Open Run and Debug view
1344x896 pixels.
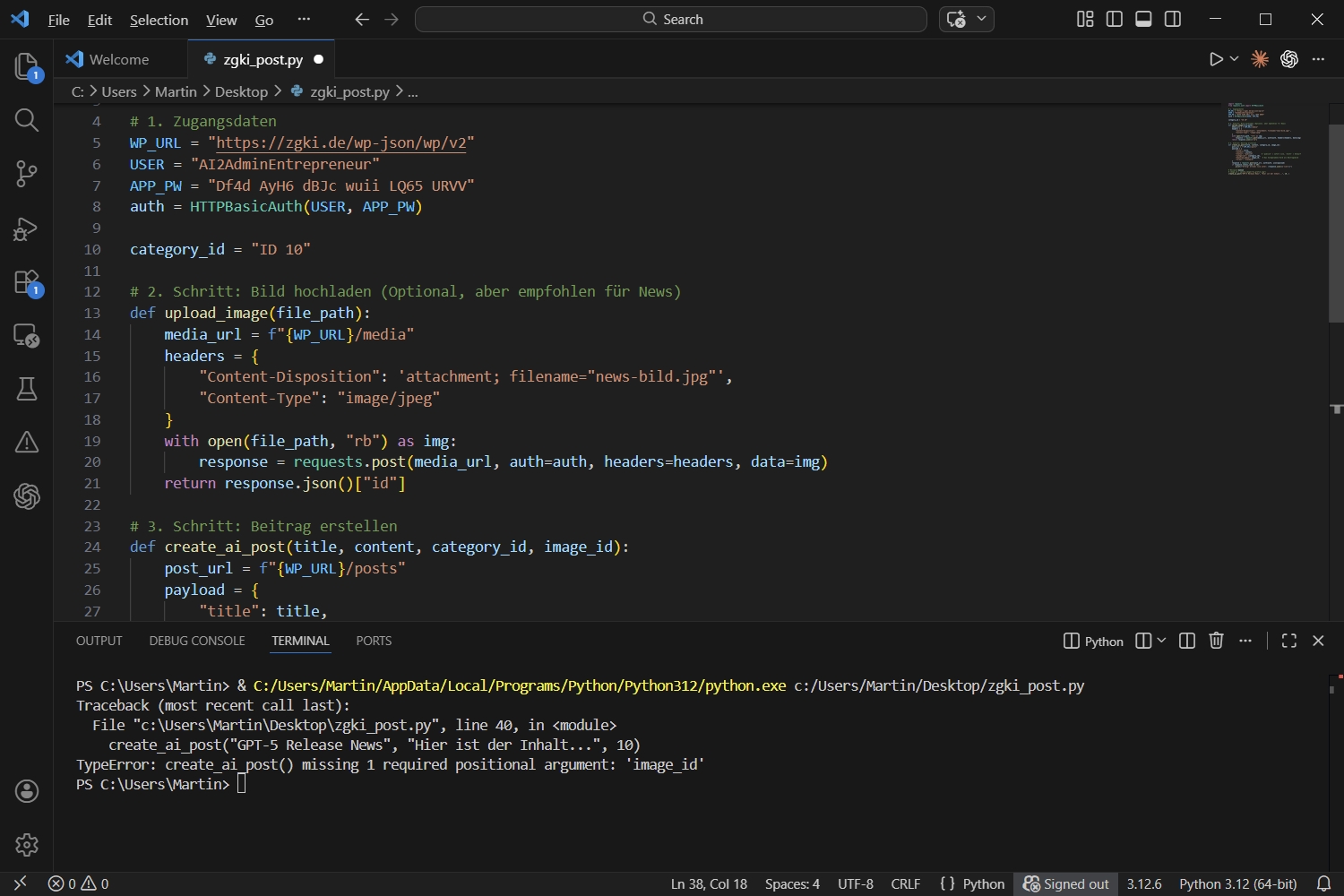click(x=27, y=228)
